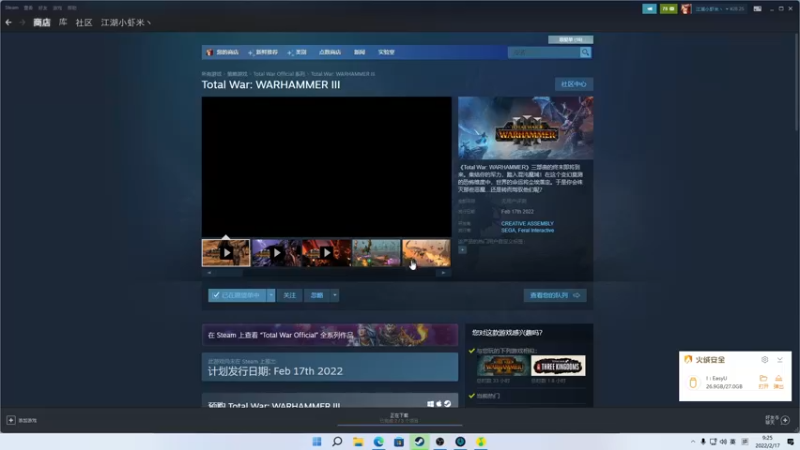Click the store search input field
Screen dimensions: 800x450
pyautogui.click(x=544, y=53)
